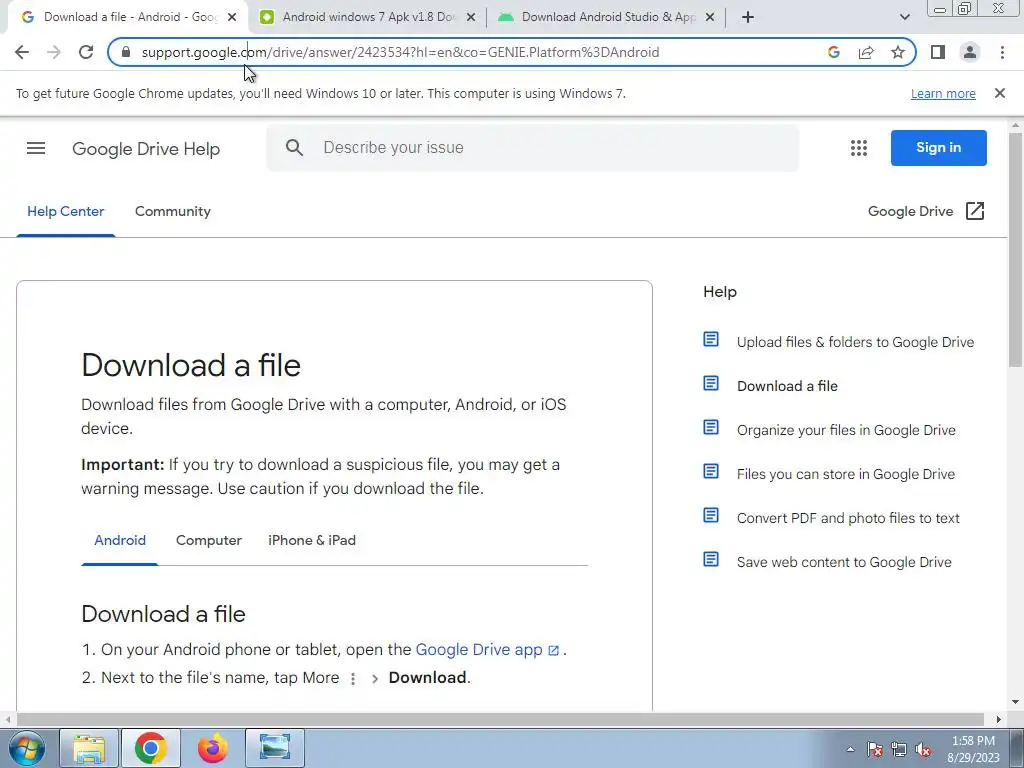Click the Google Drive Help title
The width and height of the screenshot is (1024, 768).
click(x=146, y=149)
